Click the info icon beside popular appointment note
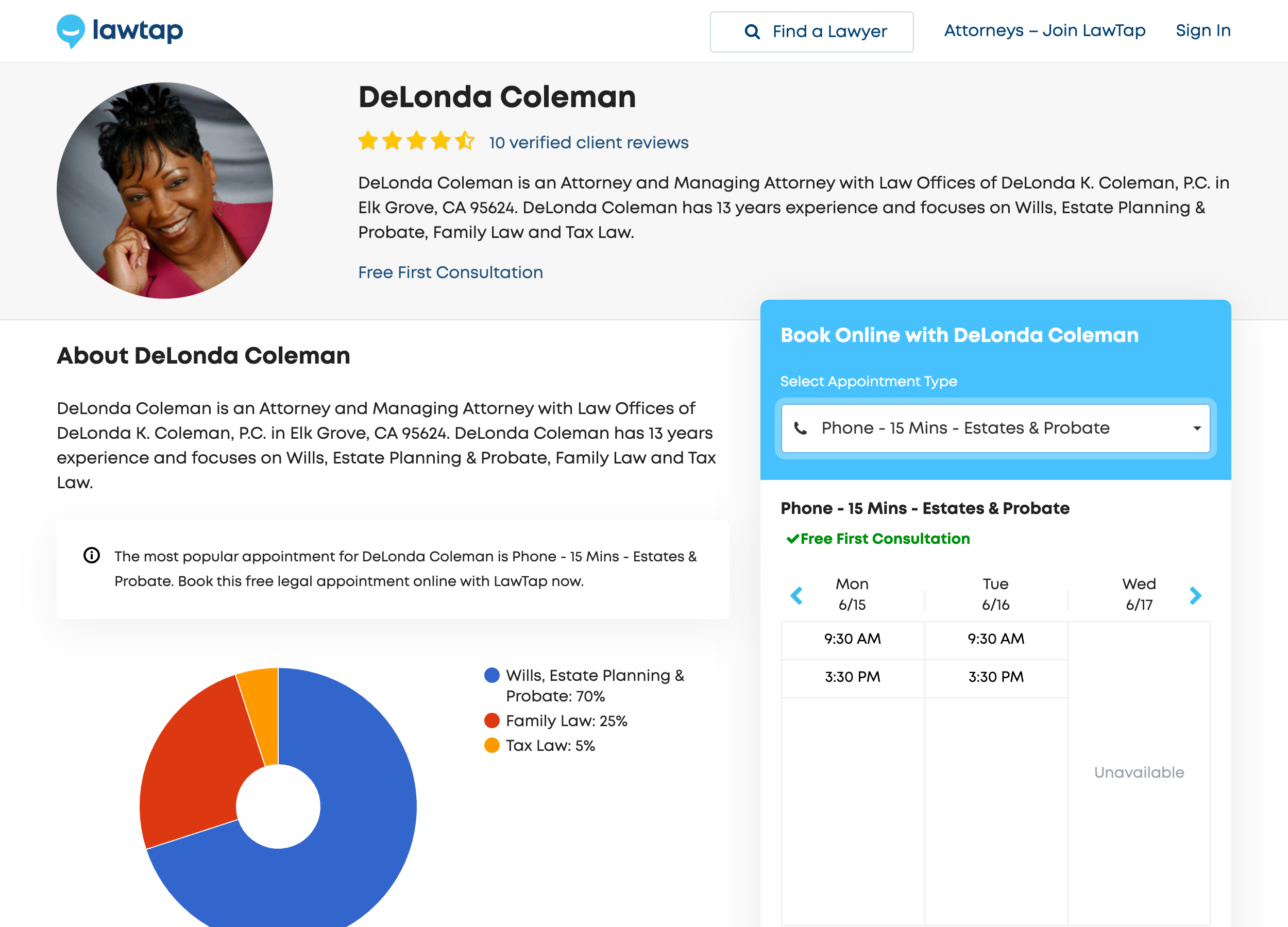1288x927 pixels. click(91, 555)
